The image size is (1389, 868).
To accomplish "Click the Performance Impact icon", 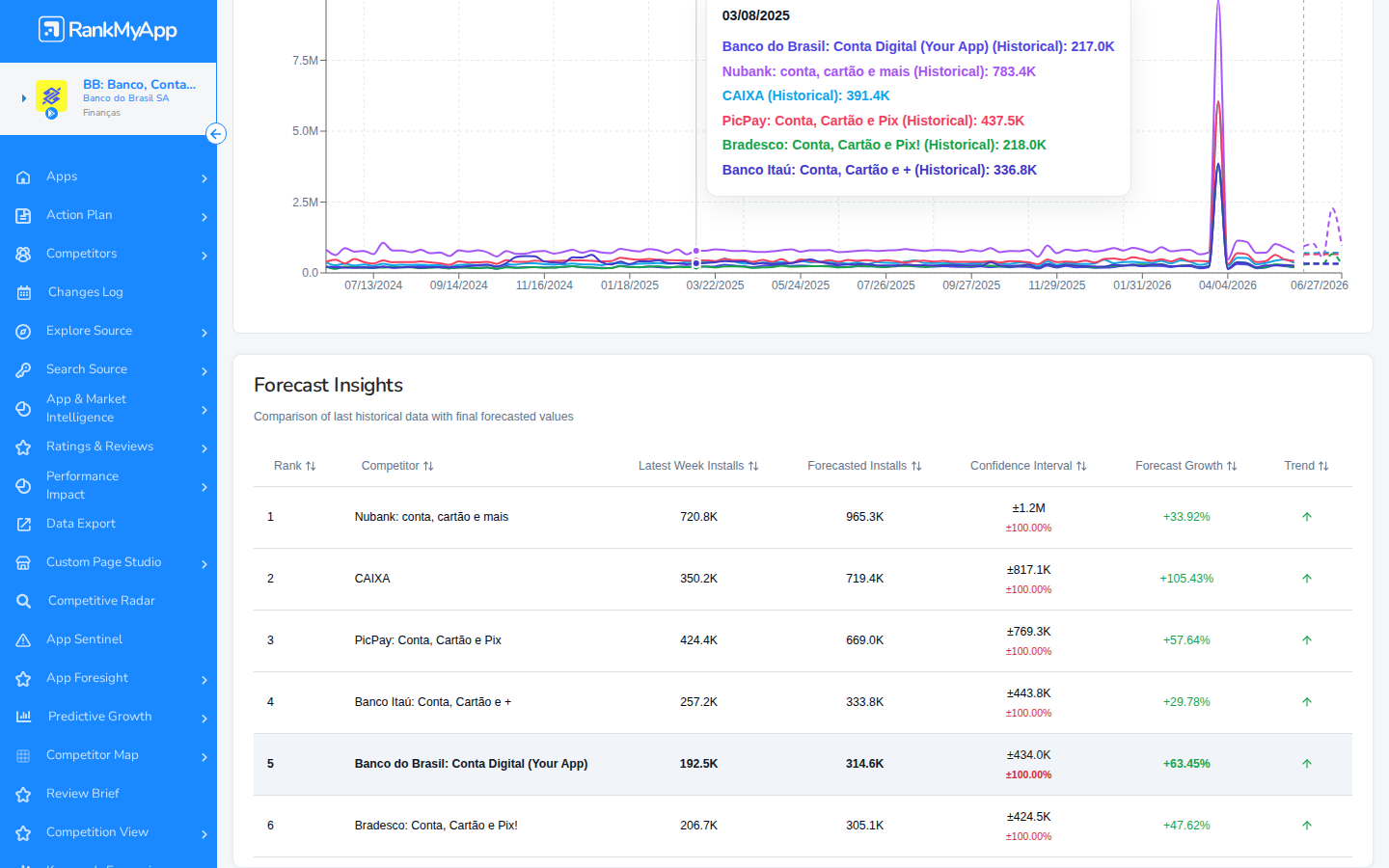I will (23, 486).
